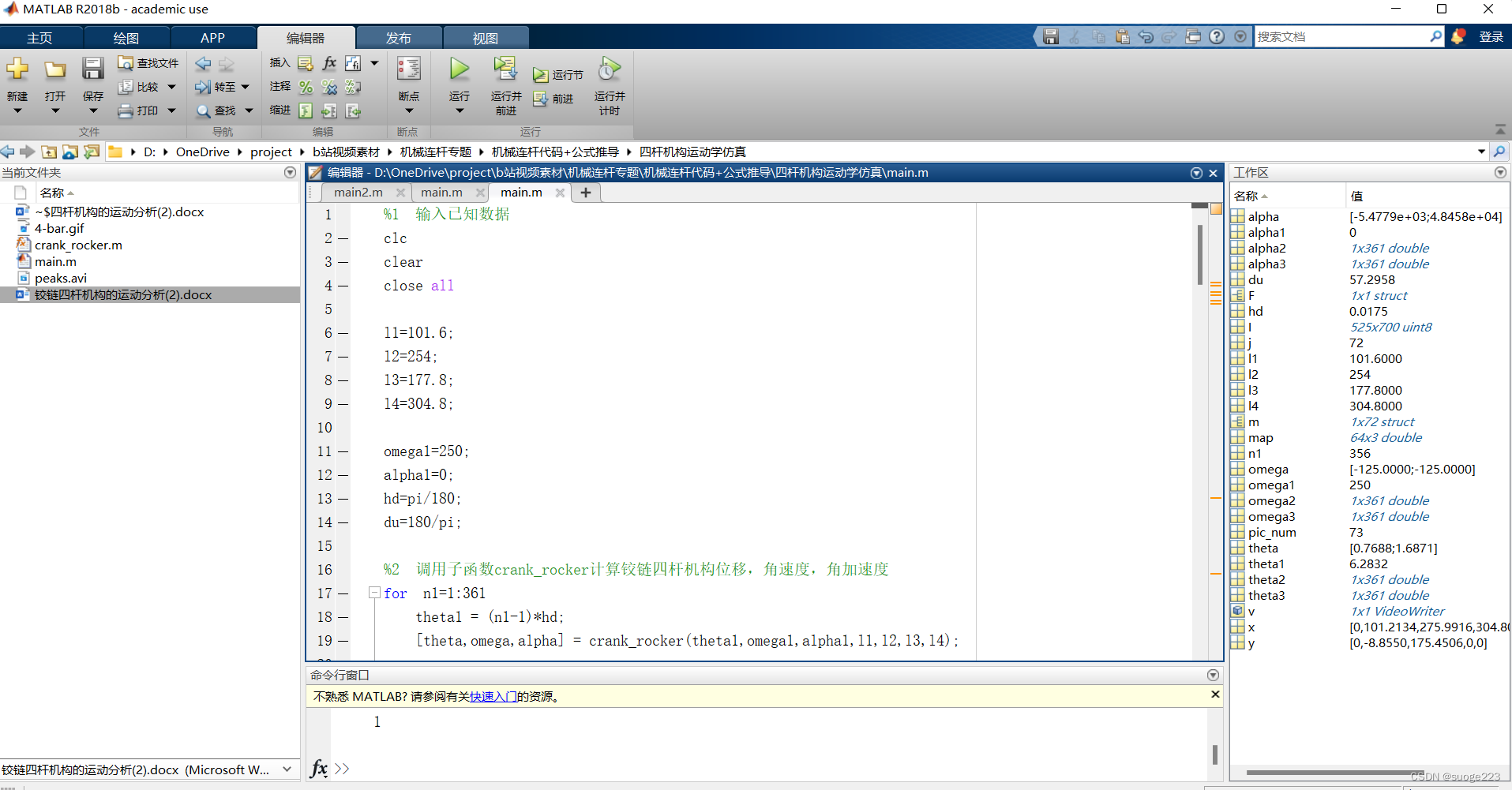The image size is (1512, 790).
Task: Click the Search Documentation input field
Action: pos(1342,36)
